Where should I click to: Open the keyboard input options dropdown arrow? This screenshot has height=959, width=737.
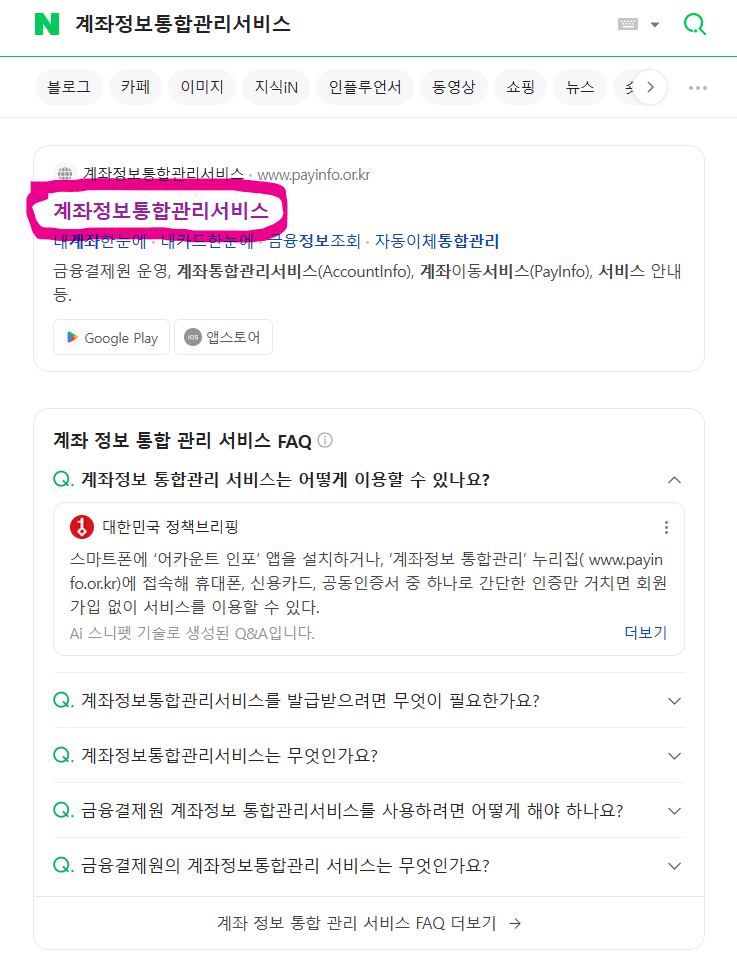(x=655, y=25)
